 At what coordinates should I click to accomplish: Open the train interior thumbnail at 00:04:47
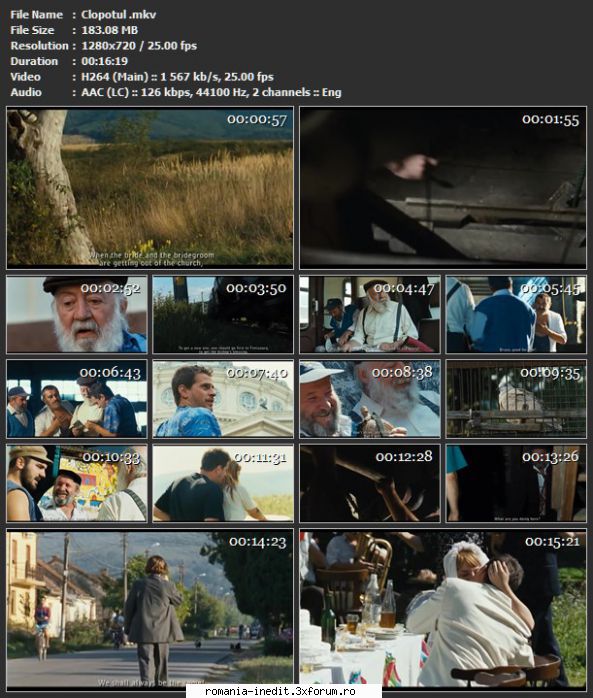pos(370,314)
